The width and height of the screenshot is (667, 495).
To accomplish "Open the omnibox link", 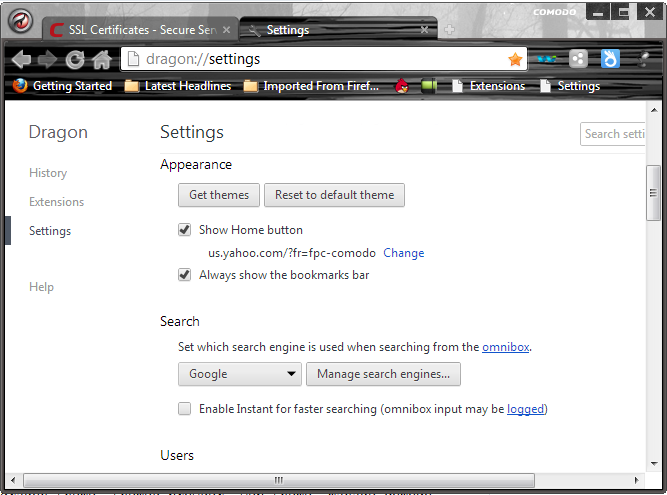I will (x=505, y=347).
